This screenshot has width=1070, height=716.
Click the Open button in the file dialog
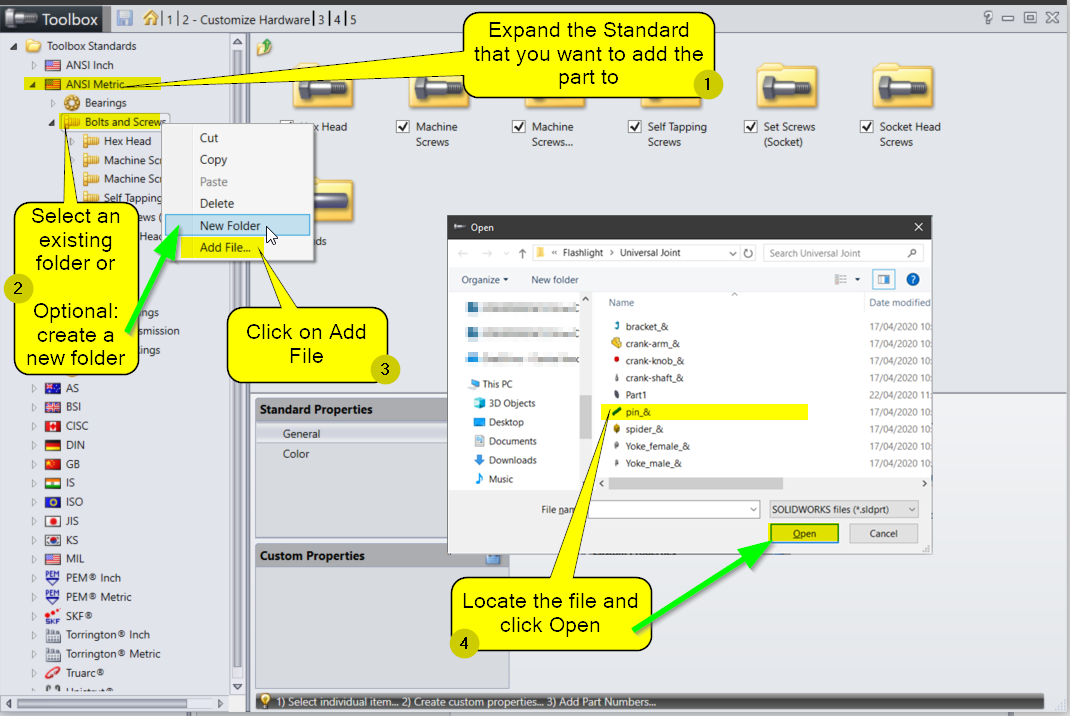(x=804, y=534)
